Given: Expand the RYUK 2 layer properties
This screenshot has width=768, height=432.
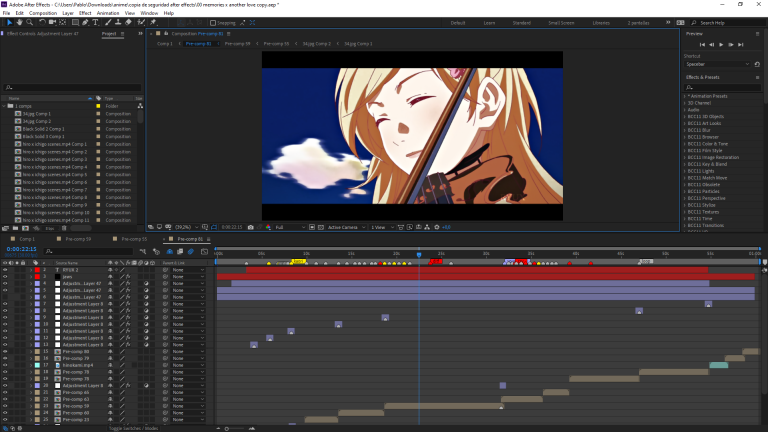Looking at the screenshot, I should (31, 270).
